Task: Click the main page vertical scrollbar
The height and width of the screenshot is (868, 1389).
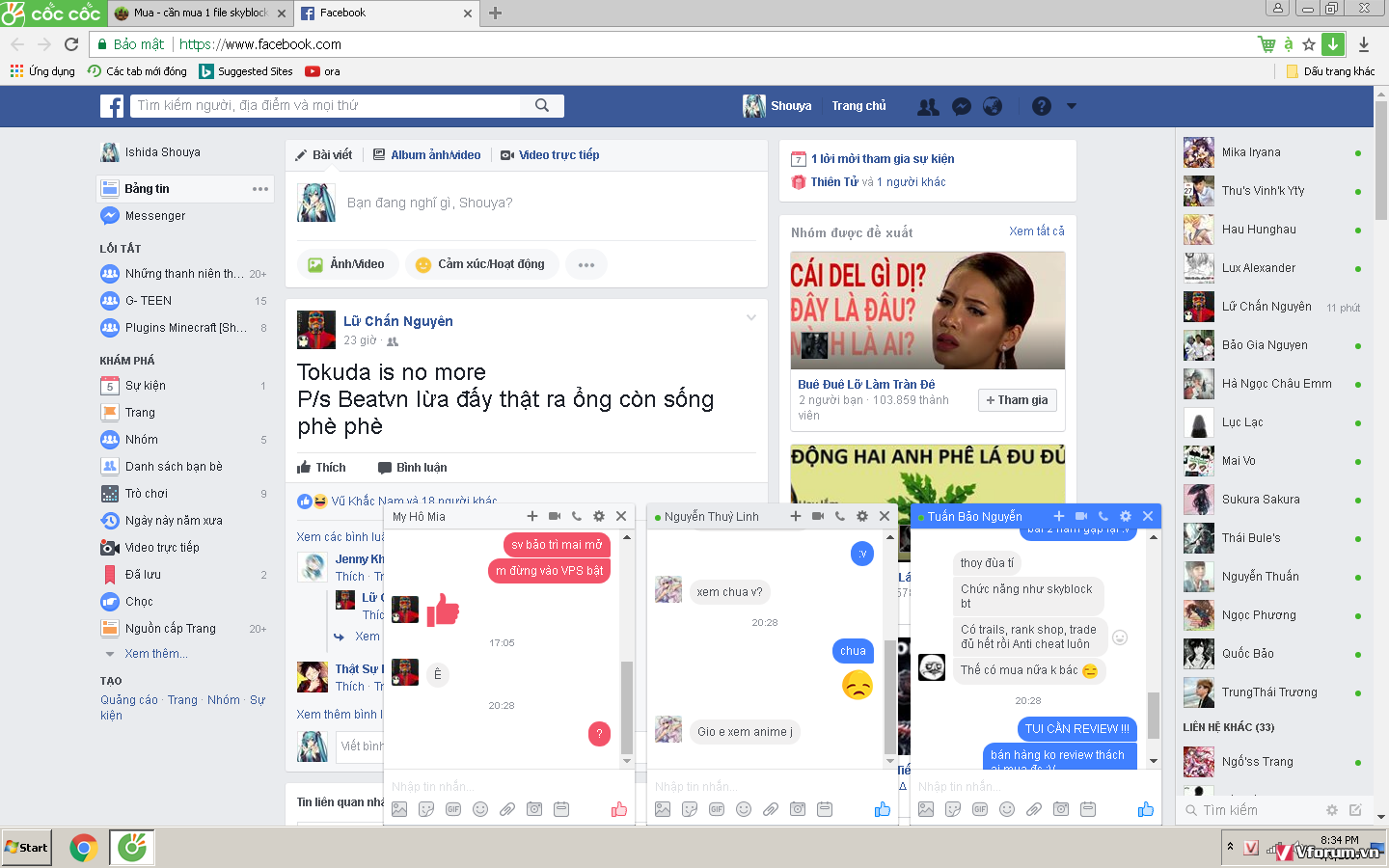Action: tap(1381, 159)
